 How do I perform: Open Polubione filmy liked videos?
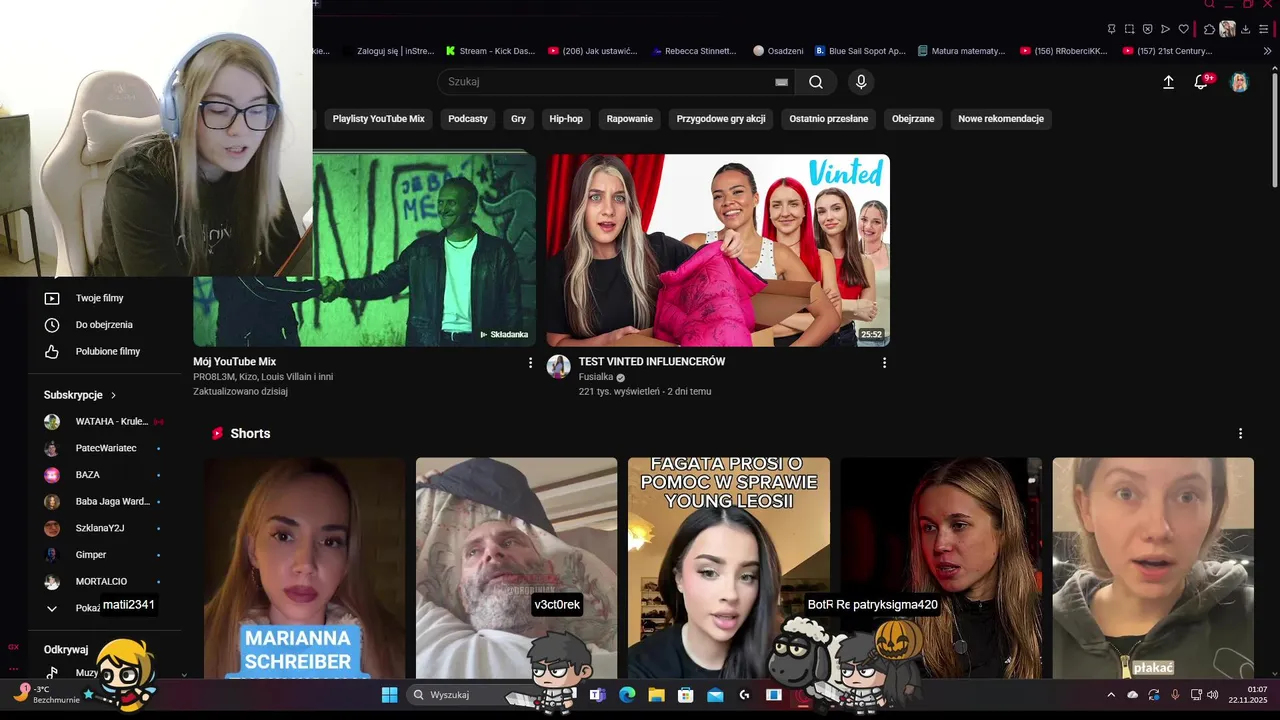click(108, 352)
